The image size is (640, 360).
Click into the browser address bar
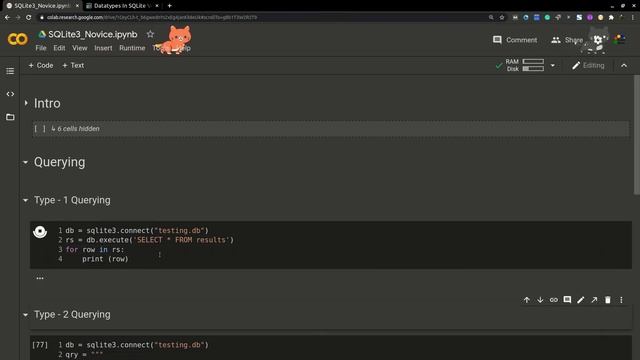click(x=261, y=18)
